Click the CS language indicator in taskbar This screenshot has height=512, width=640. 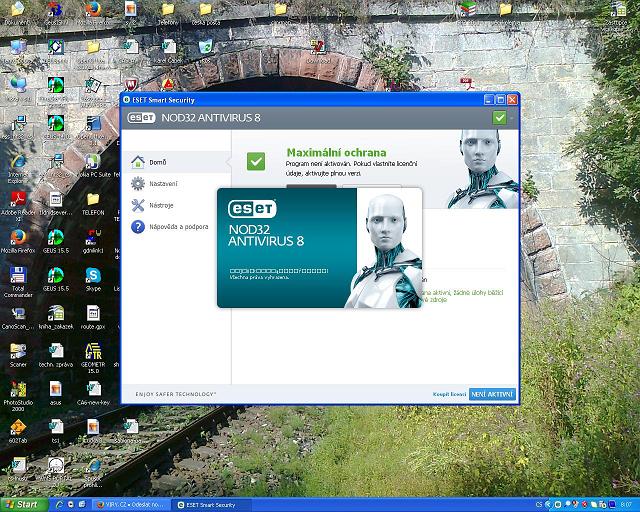(x=539, y=505)
